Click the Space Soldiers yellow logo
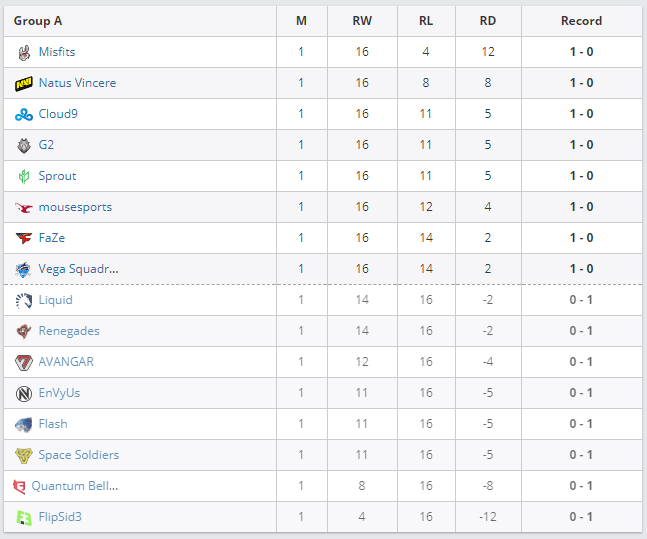The height and width of the screenshot is (539, 647). 24,455
